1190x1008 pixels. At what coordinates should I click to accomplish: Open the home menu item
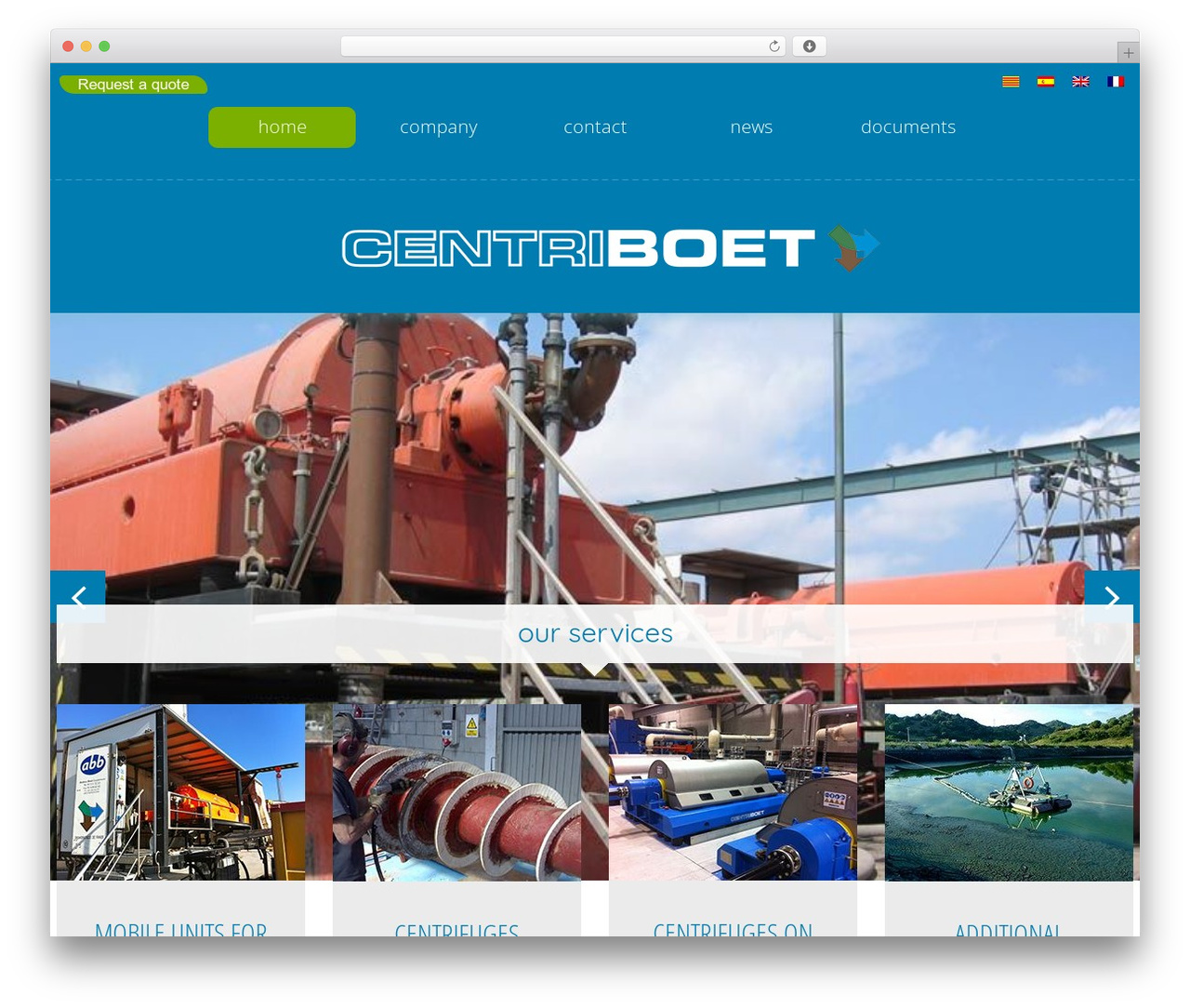click(282, 127)
